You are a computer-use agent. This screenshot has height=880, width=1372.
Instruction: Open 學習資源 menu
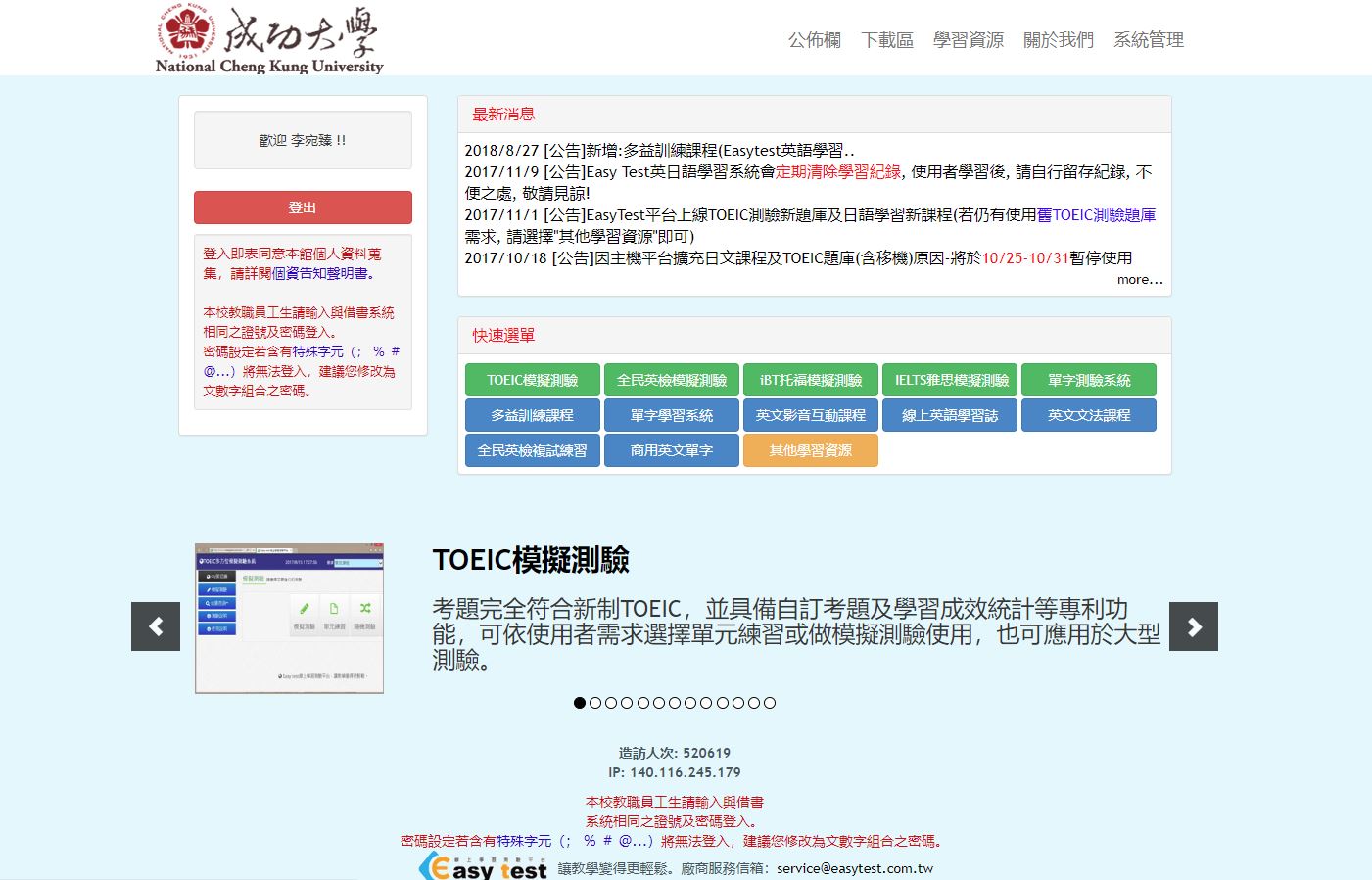969,40
